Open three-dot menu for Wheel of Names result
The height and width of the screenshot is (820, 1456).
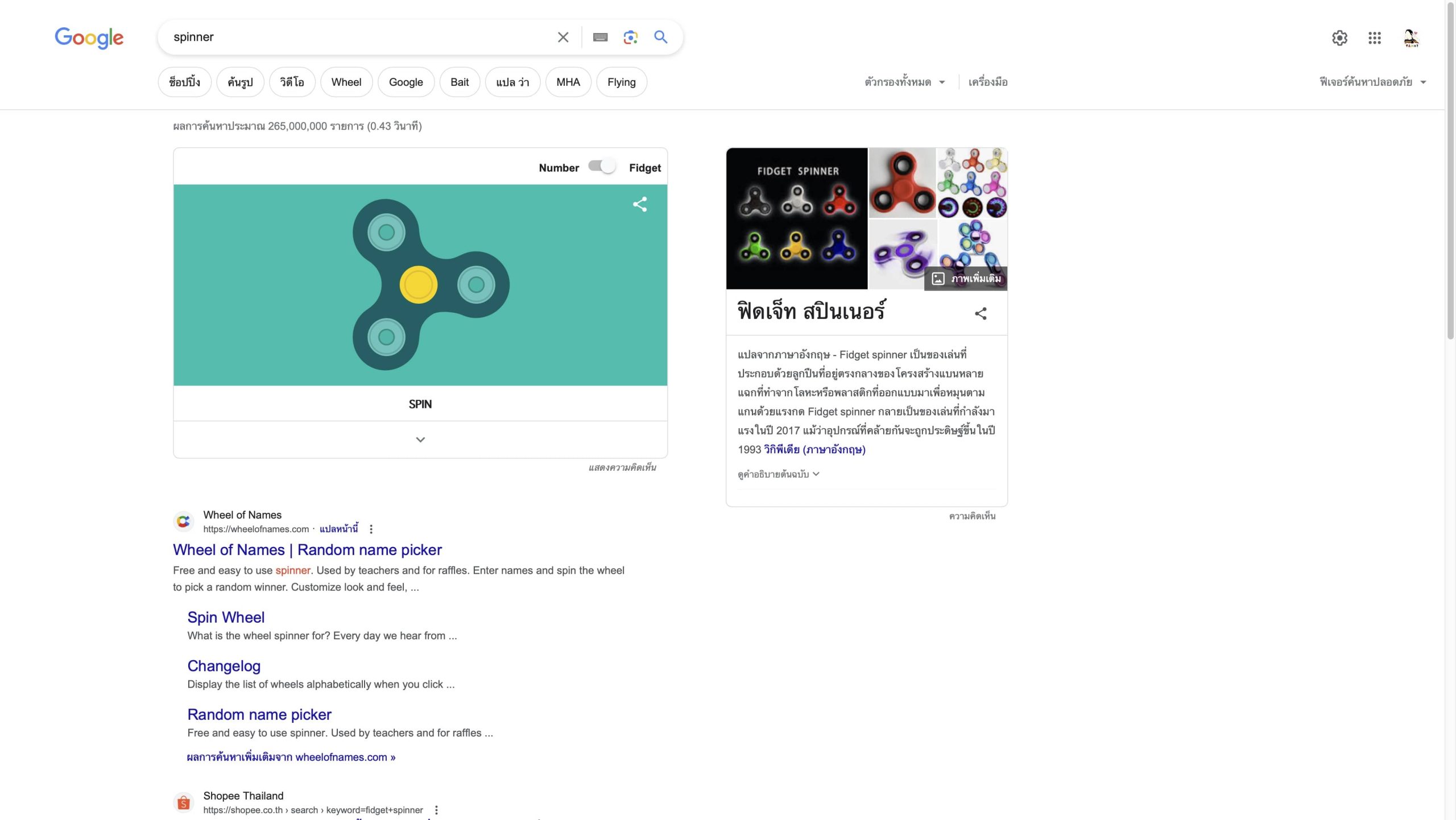[371, 529]
